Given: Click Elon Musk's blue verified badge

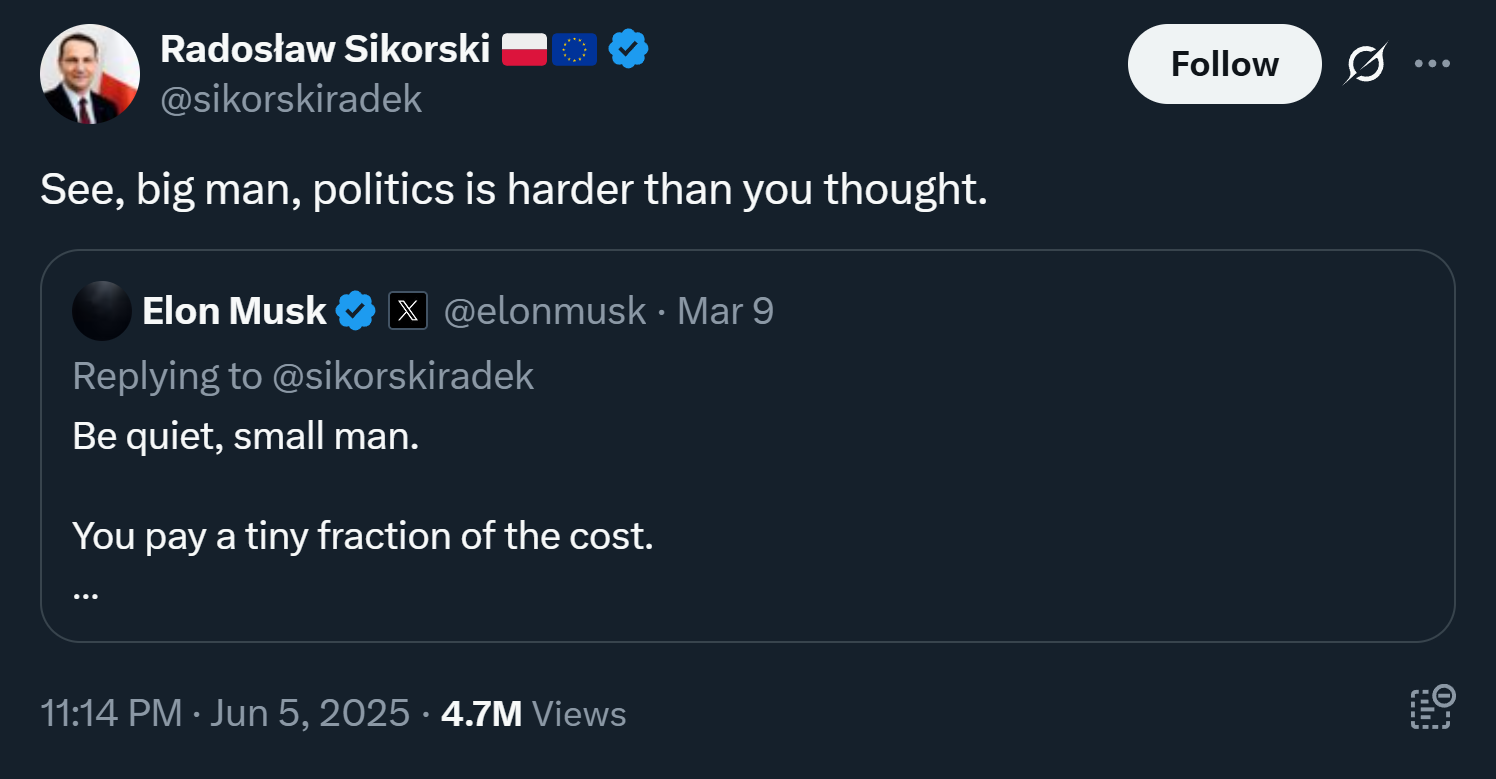Looking at the screenshot, I should (355, 311).
